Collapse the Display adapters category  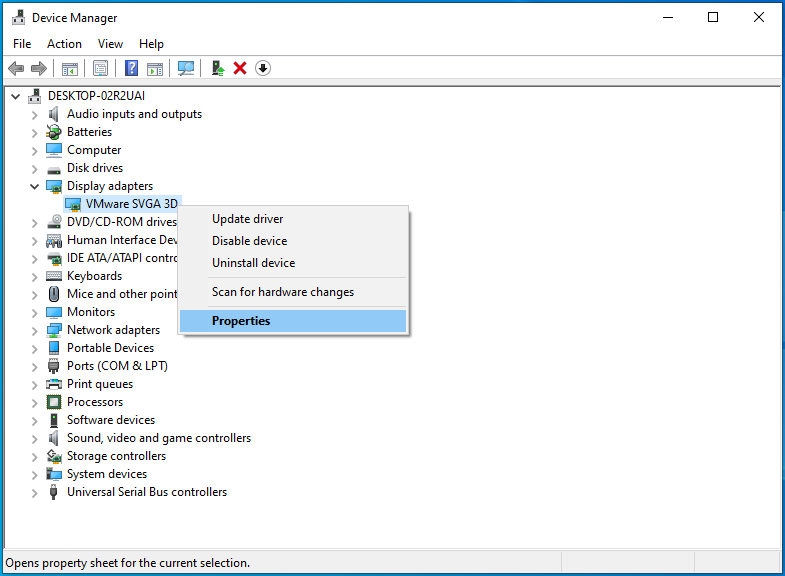34,186
